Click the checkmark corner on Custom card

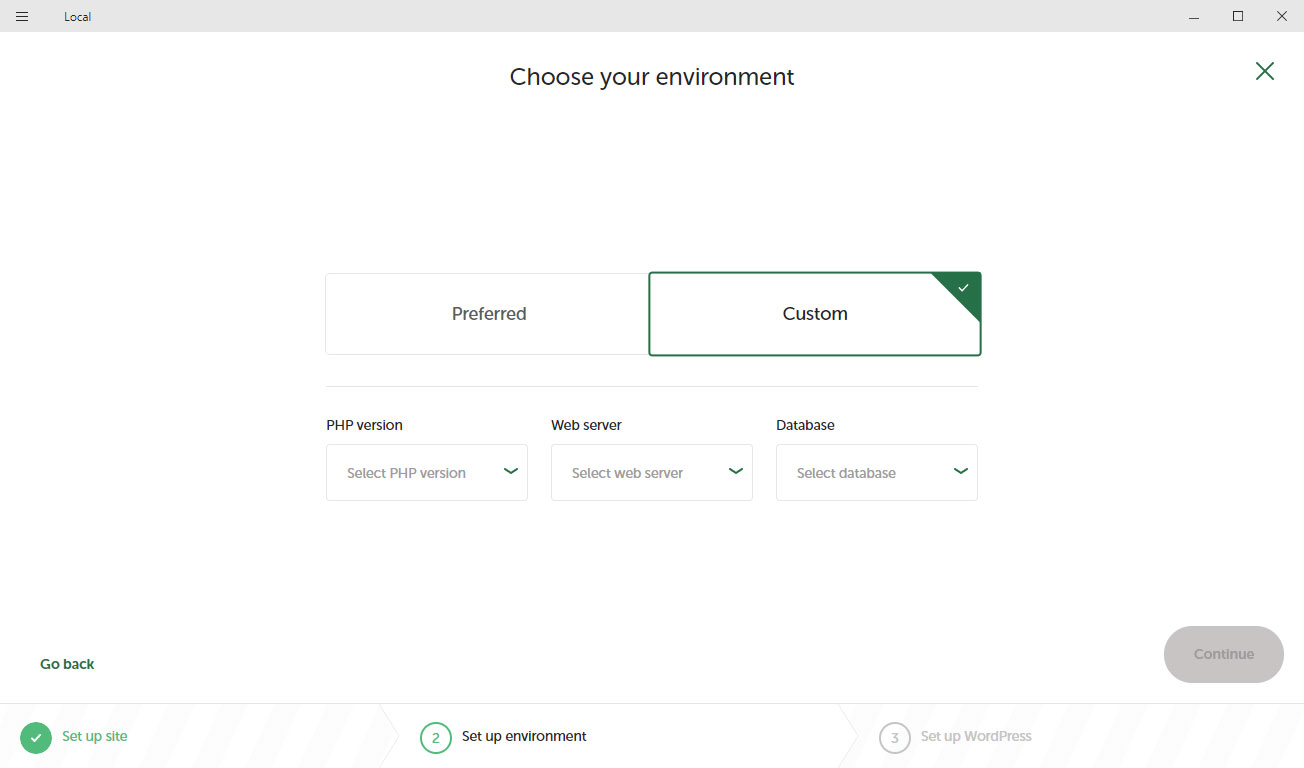(963, 288)
